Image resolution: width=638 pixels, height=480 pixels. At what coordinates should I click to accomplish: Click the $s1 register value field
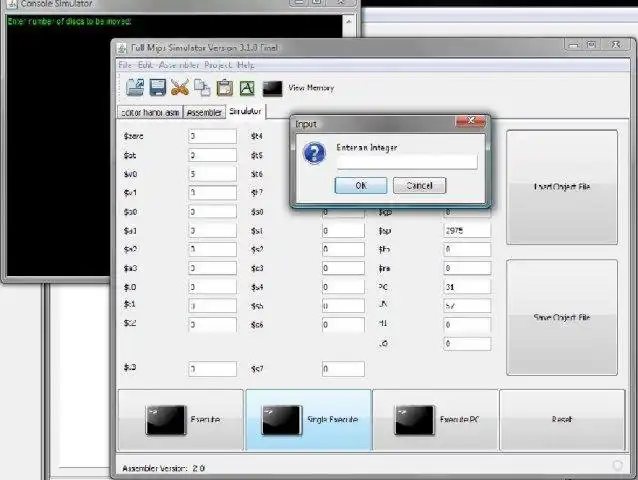(343, 231)
